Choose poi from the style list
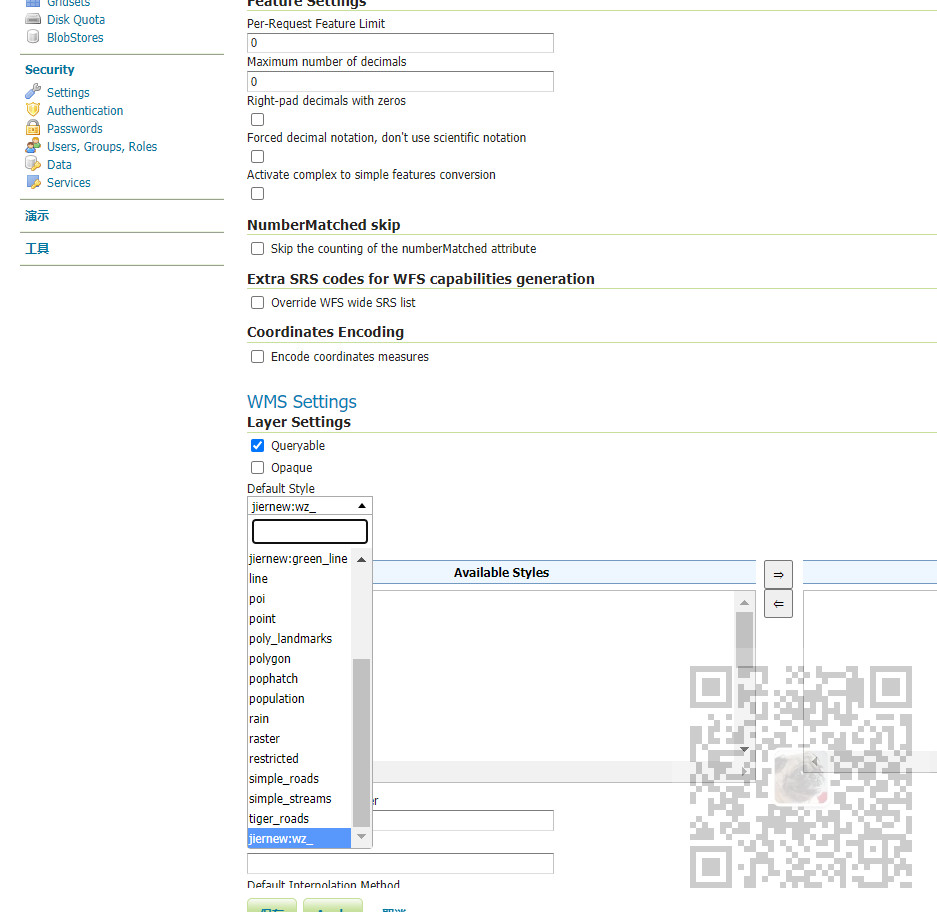Image resolution: width=937 pixels, height=912 pixels. point(299,599)
